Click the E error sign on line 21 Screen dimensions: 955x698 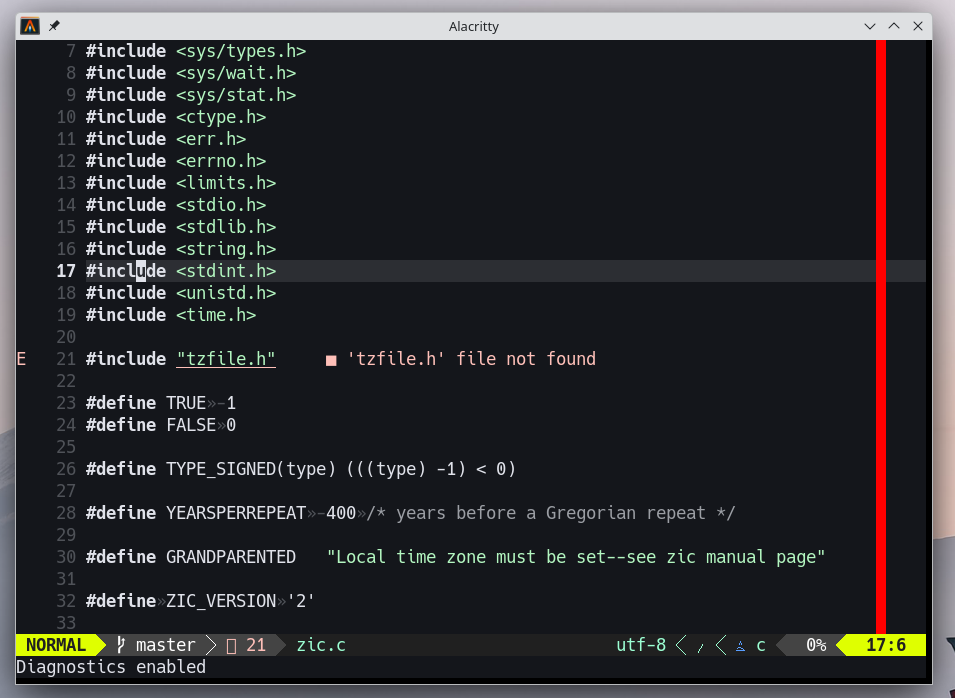point(22,359)
